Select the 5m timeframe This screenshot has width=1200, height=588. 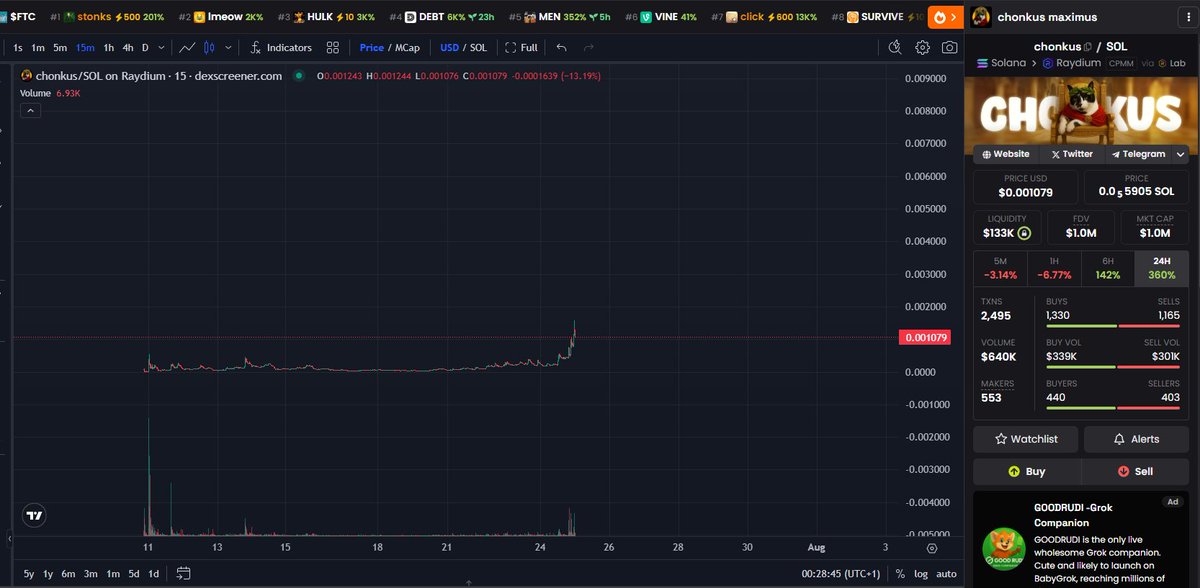click(x=60, y=47)
